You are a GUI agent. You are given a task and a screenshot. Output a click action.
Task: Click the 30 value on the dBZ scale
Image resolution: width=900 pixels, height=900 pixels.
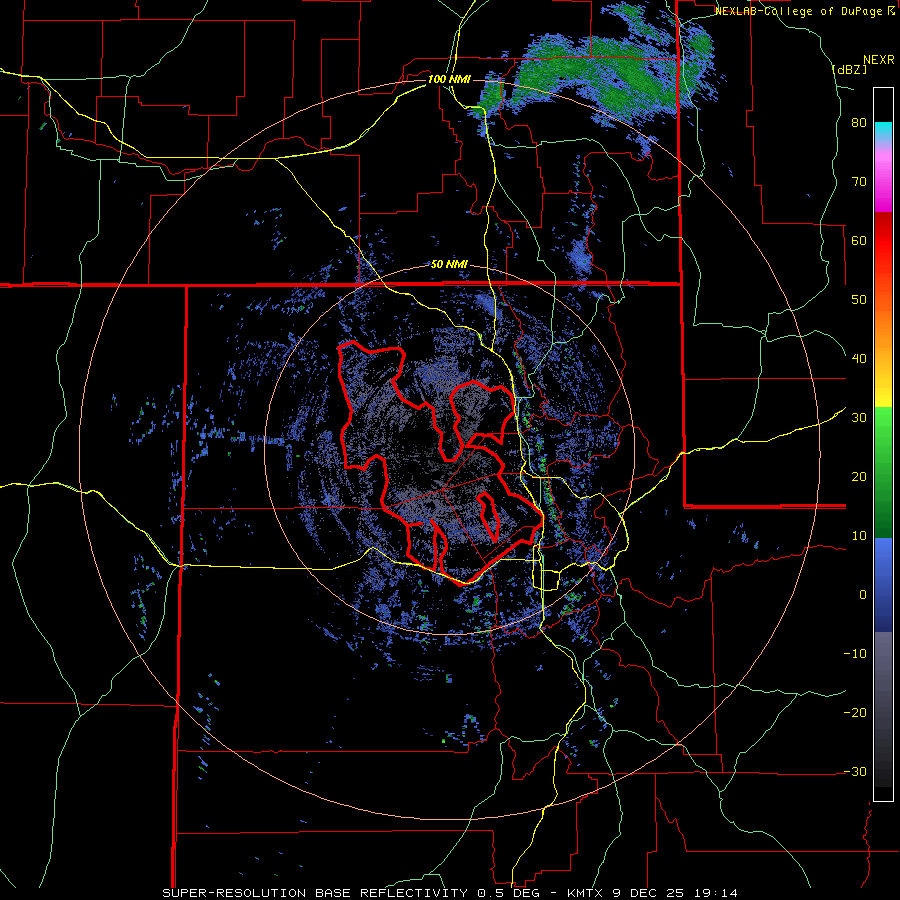point(859,418)
